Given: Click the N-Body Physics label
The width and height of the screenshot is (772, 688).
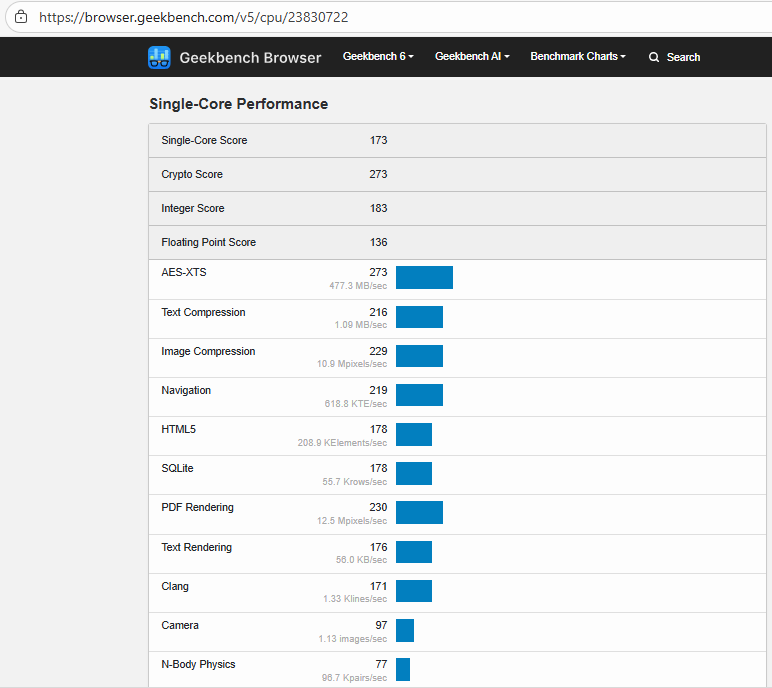Looking at the screenshot, I should 198,665.
